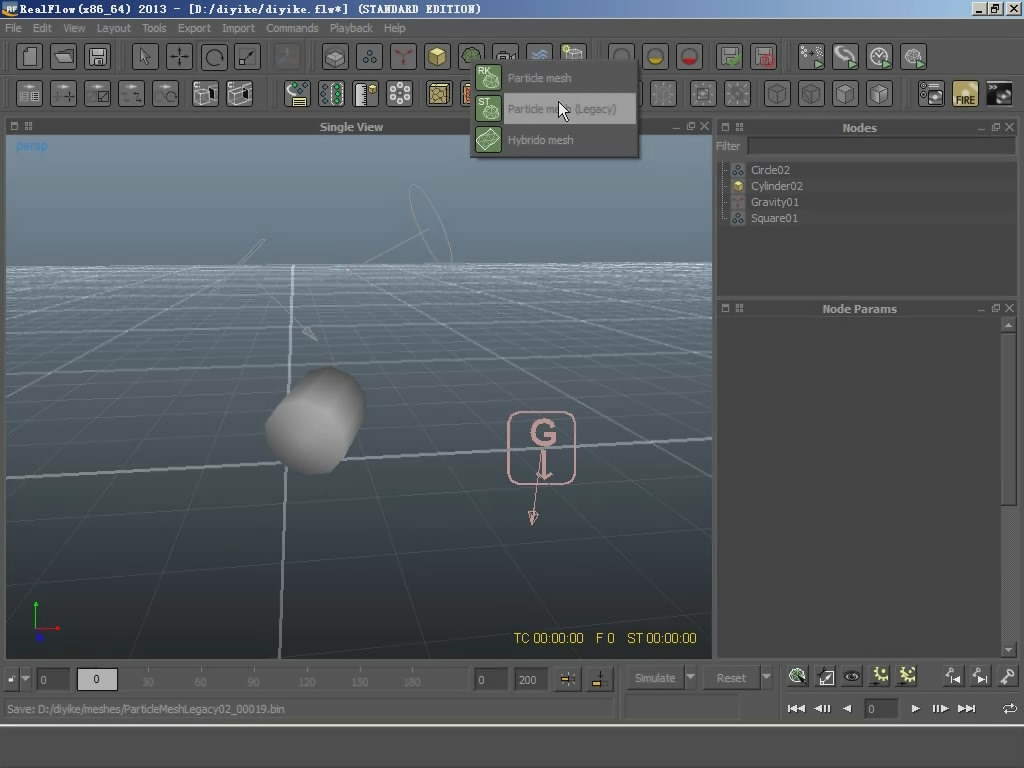The image size is (1024, 768).
Task: Click the timeline at frame 90
Action: point(253,678)
